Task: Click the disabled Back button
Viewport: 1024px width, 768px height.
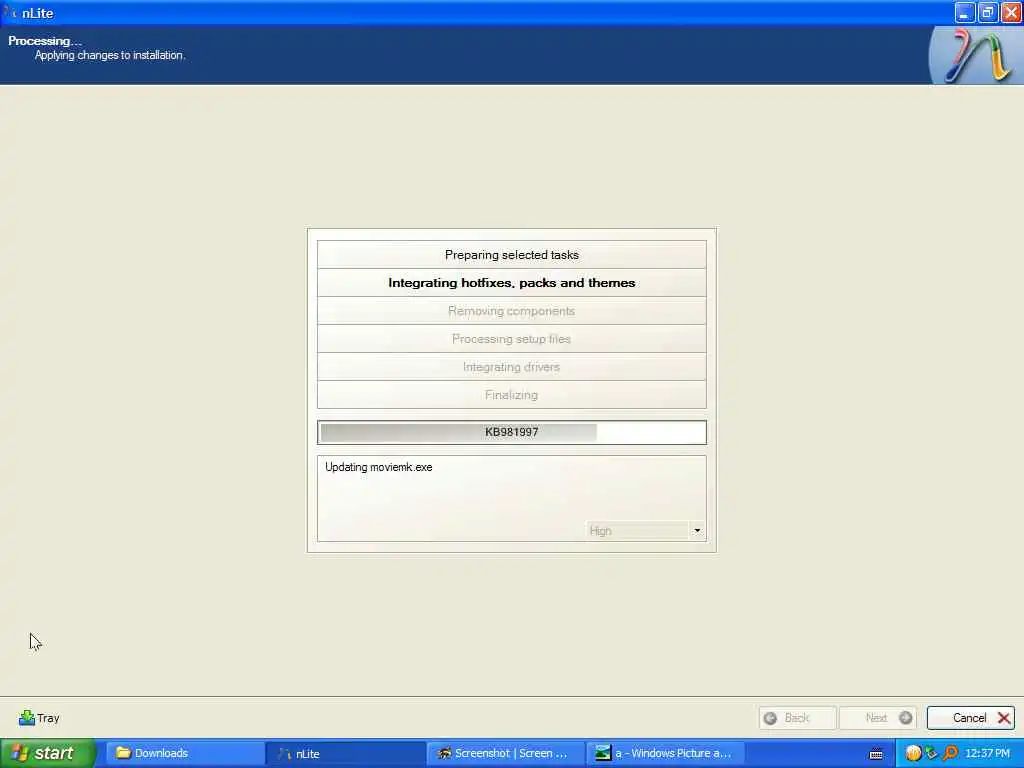Action: pos(797,718)
